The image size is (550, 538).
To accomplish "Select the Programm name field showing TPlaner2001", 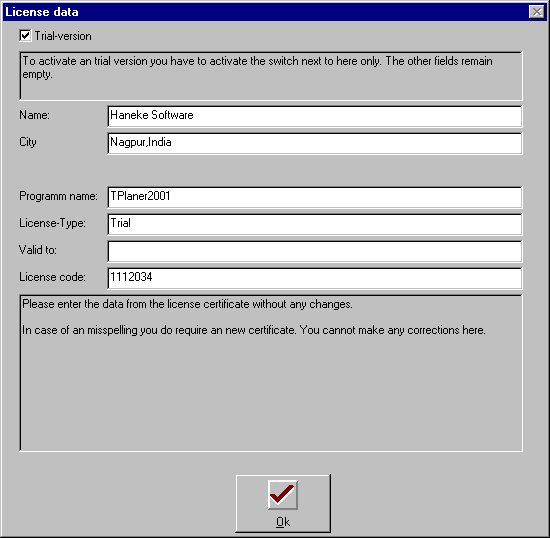I will click(315, 197).
